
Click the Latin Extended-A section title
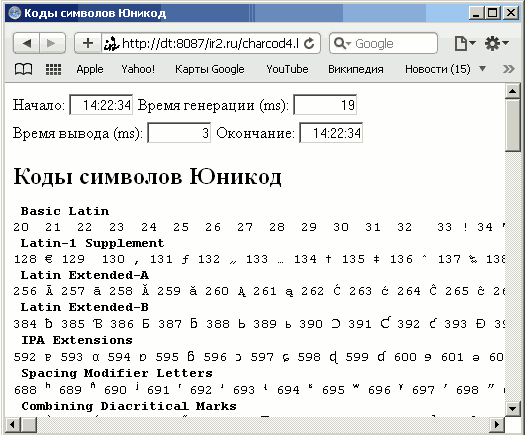pyautogui.click(x=85, y=275)
